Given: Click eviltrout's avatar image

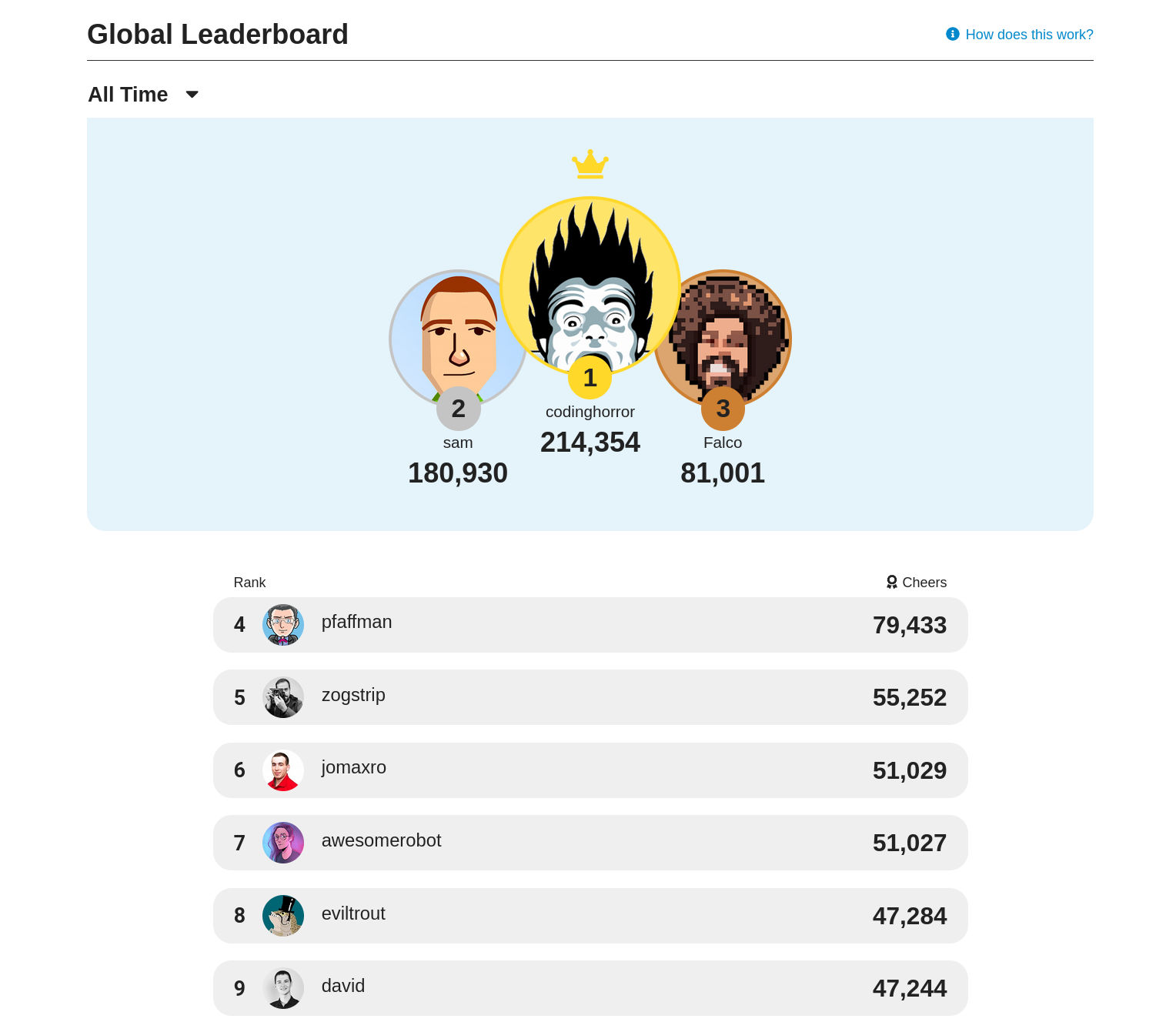Looking at the screenshot, I should (283, 916).
